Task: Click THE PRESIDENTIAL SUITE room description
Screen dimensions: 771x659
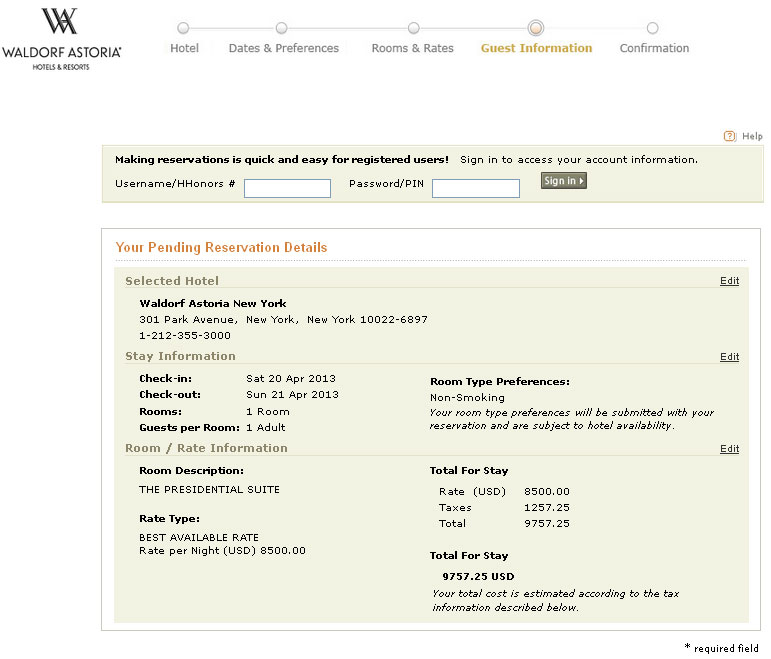Action: point(209,489)
